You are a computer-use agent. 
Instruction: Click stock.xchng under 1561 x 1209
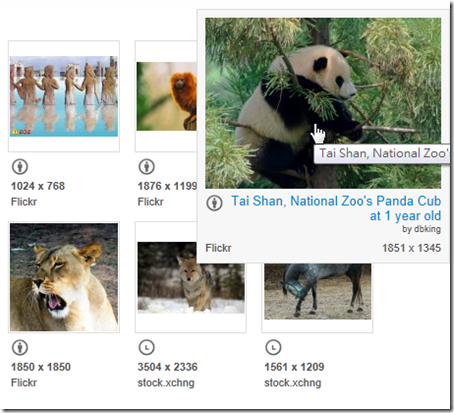point(293,383)
